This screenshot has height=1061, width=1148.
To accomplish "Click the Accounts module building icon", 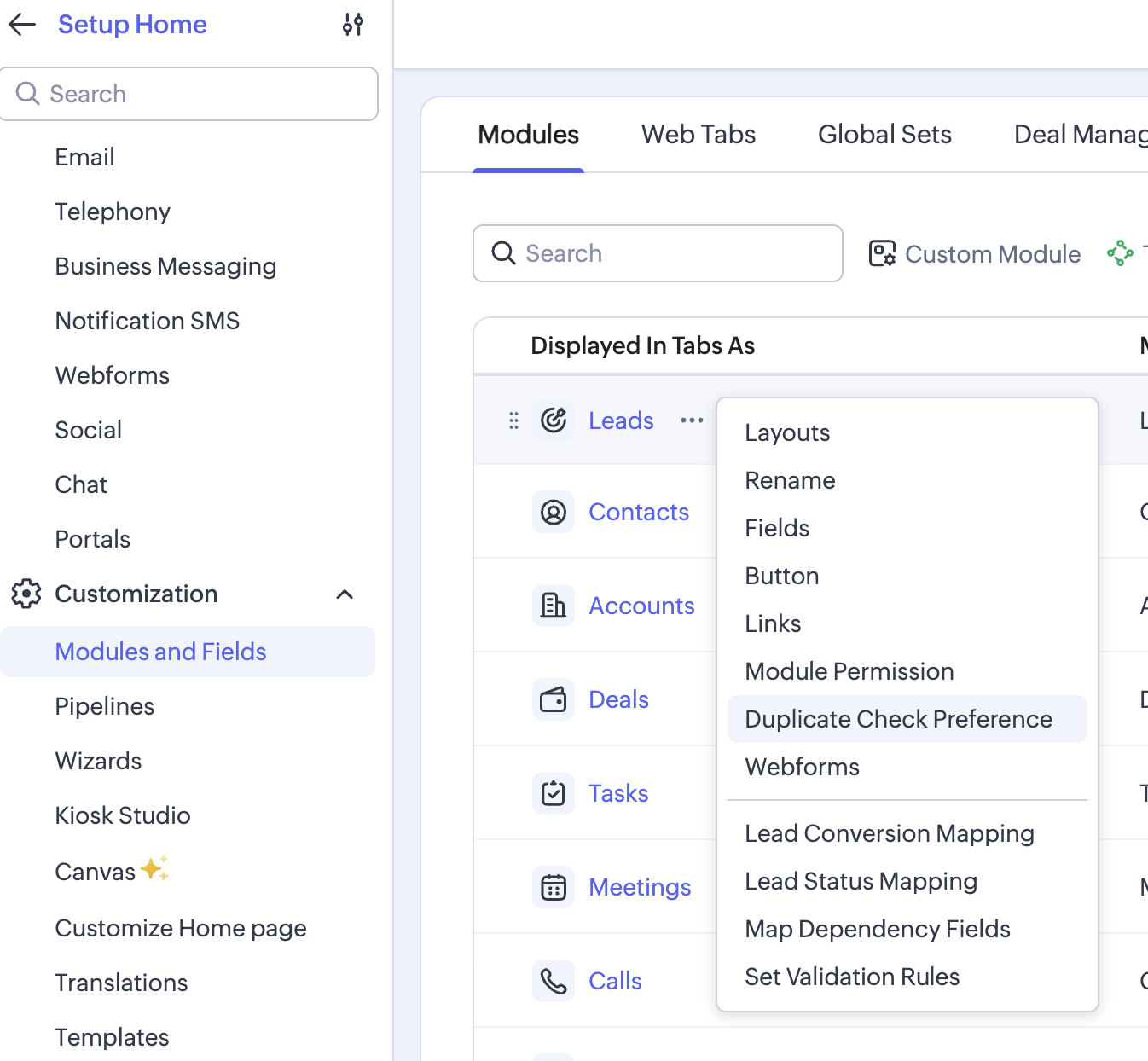I will tap(554, 606).
